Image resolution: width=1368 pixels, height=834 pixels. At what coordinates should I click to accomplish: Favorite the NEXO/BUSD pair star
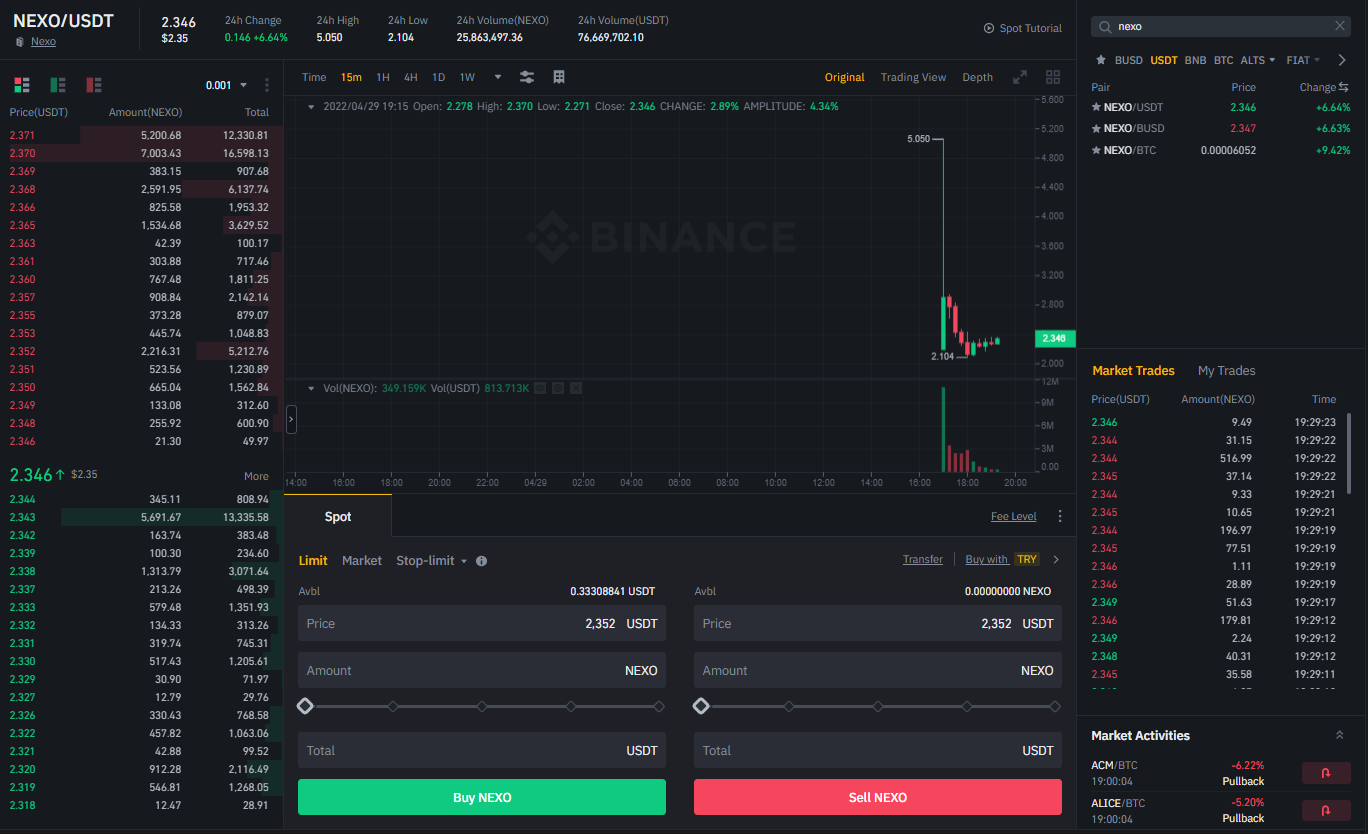[1096, 128]
